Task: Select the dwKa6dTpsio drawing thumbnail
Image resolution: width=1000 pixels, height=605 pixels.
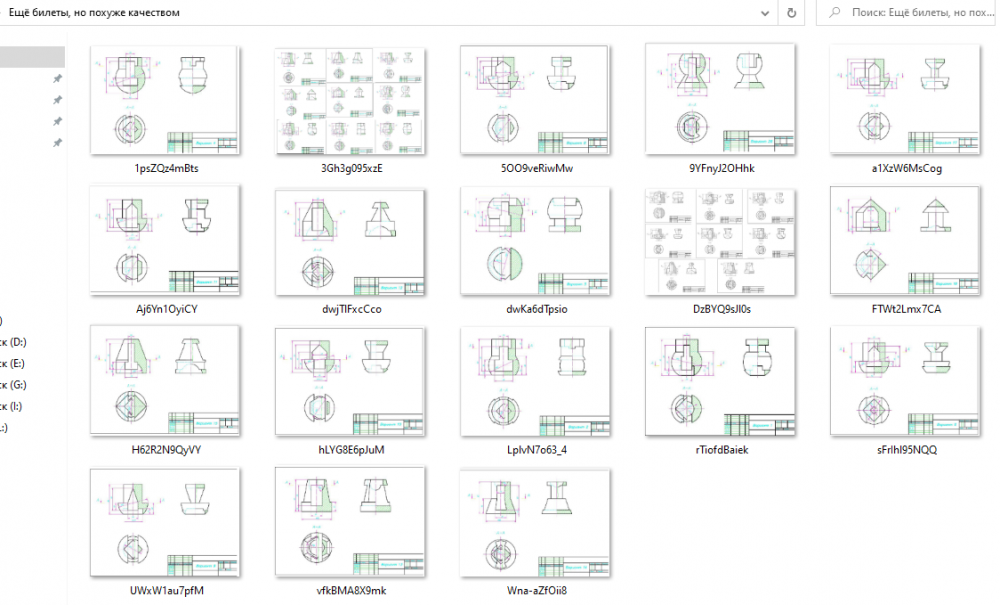Action: click(x=535, y=242)
